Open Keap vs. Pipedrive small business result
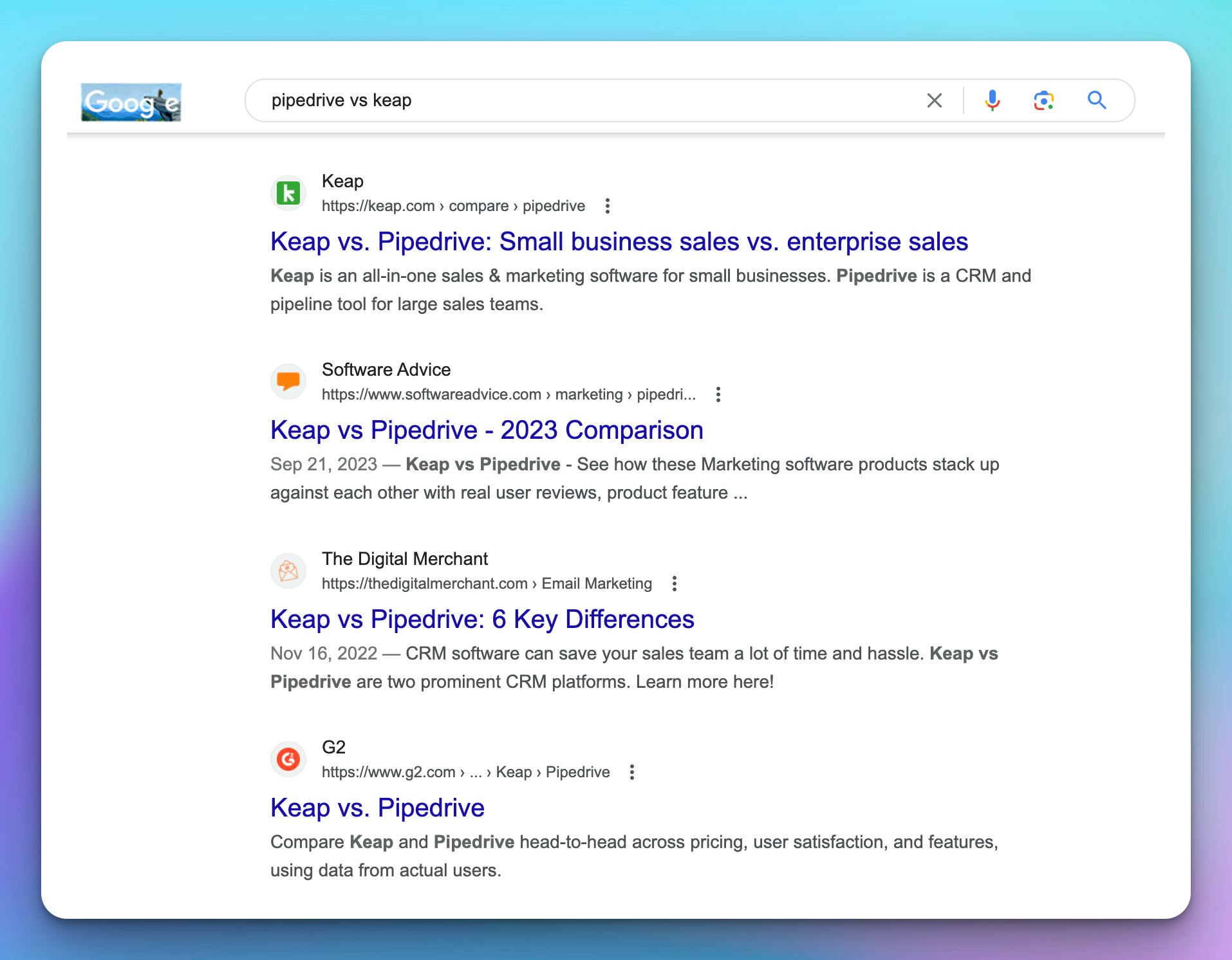Image resolution: width=1232 pixels, height=960 pixels. [x=619, y=241]
